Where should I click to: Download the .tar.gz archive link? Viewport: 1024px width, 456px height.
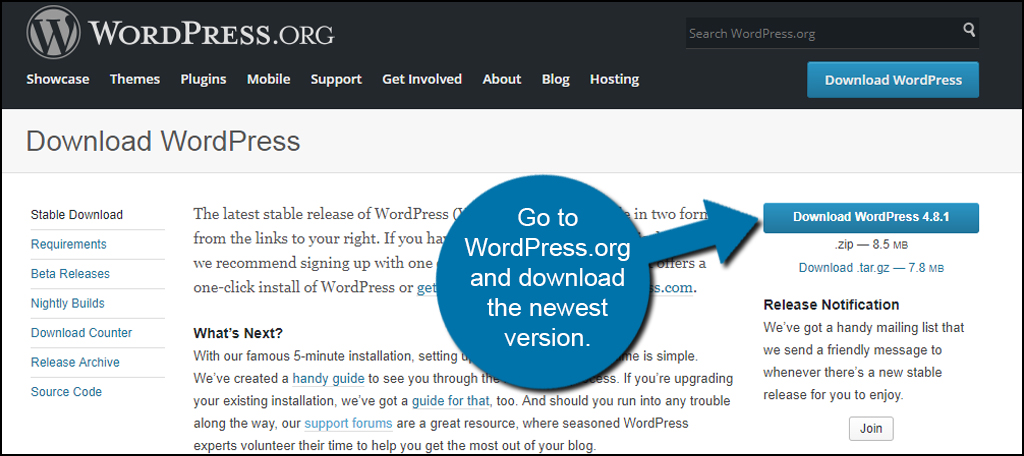[x=871, y=268]
